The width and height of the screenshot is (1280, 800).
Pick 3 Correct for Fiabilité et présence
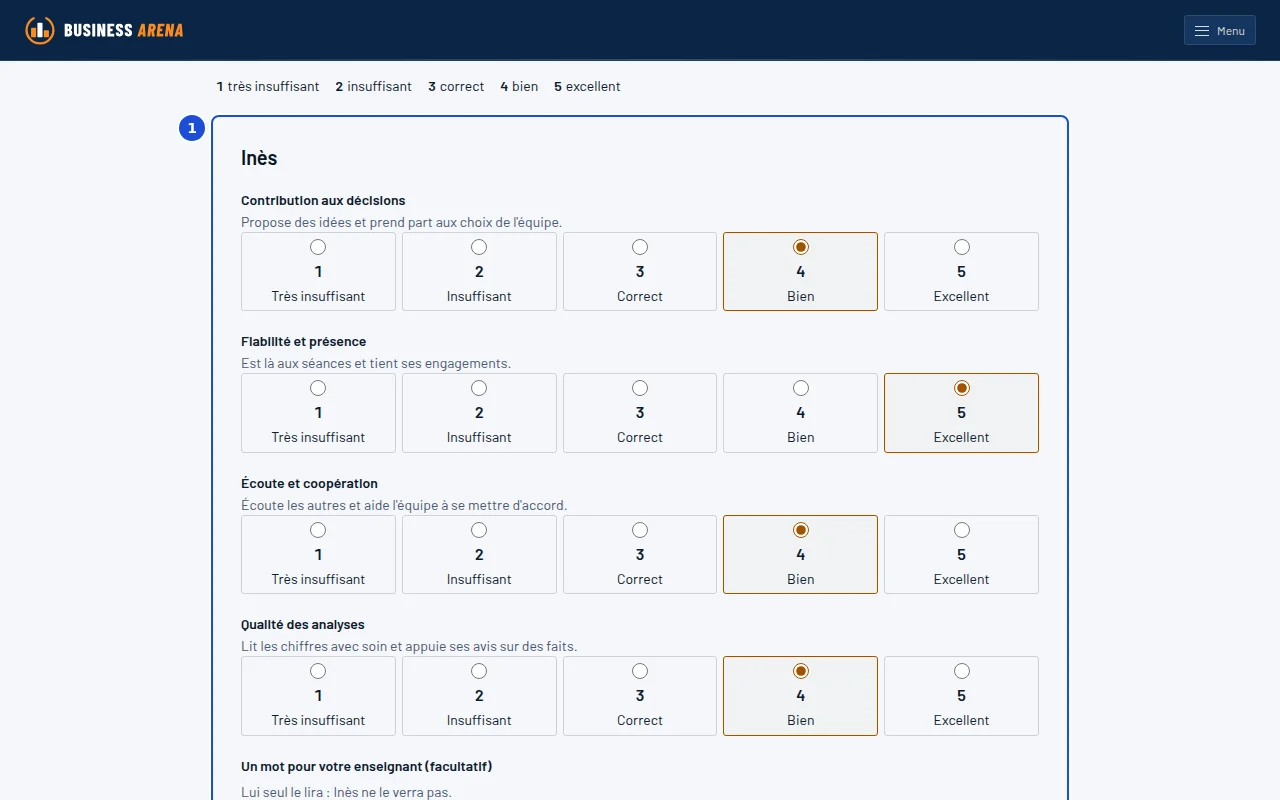640,413
